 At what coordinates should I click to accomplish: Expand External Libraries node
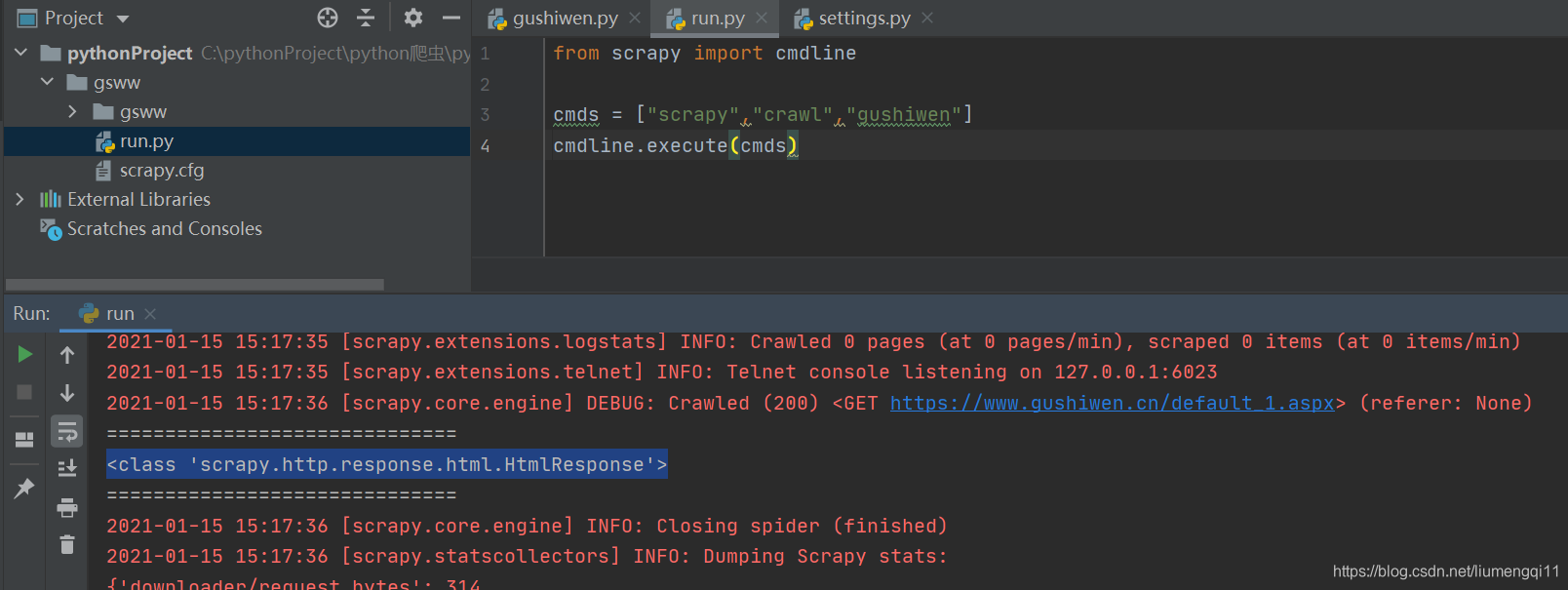[x=20, y=199]
